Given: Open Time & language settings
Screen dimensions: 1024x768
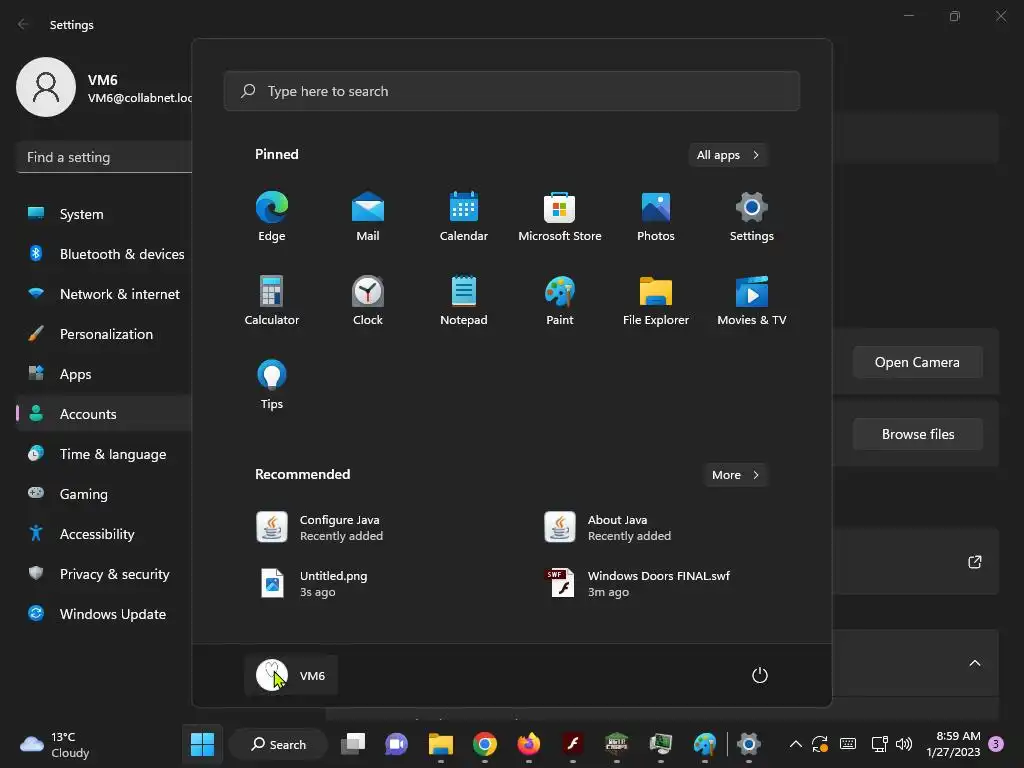Looking at the screenshot, I should click(x=104, y=454).
